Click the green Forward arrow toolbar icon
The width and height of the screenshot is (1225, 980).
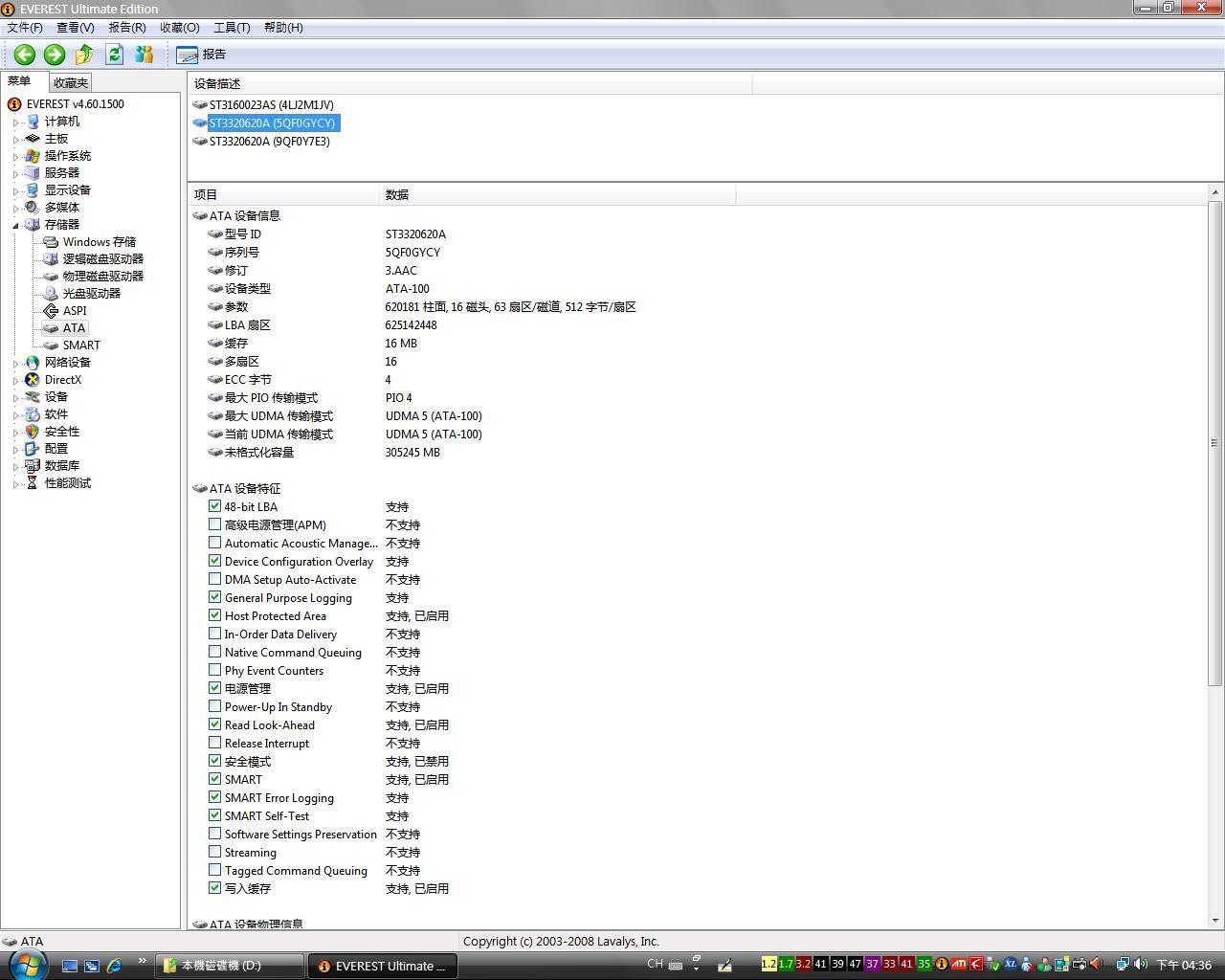click(x=55, y=55)
